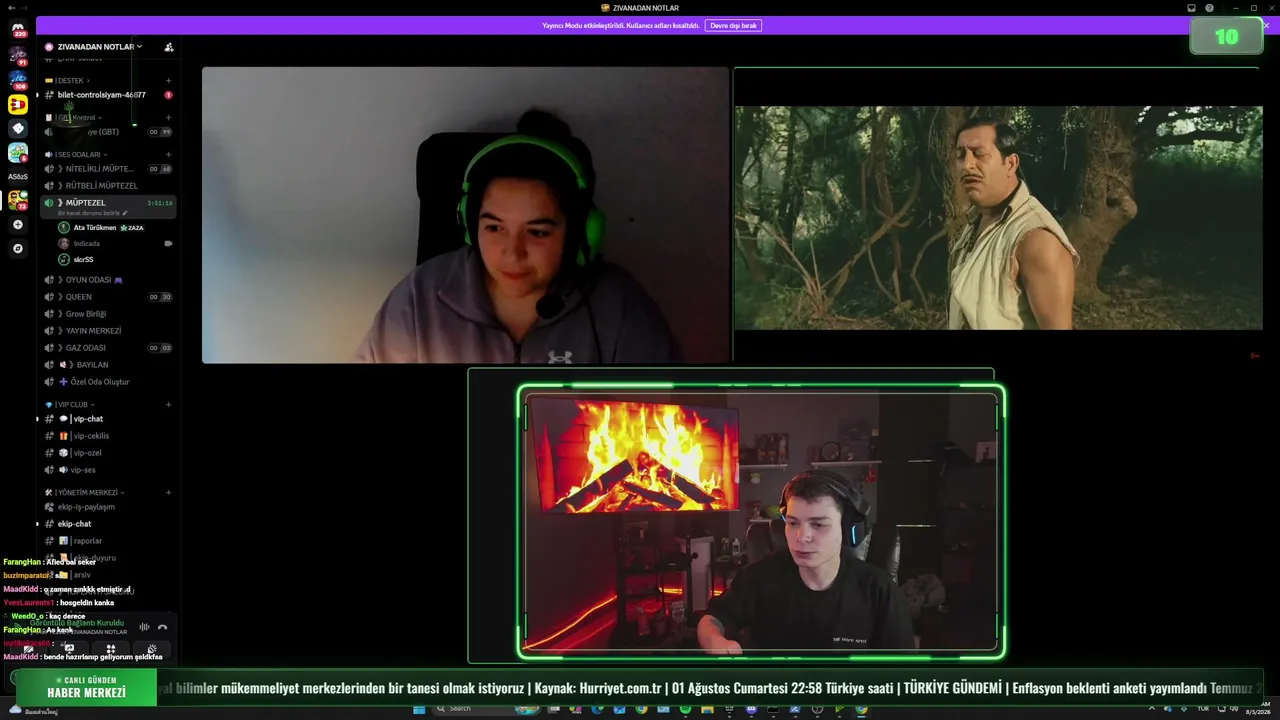
Task: Open the yellow and red server icon
Action: coord(18,104)
